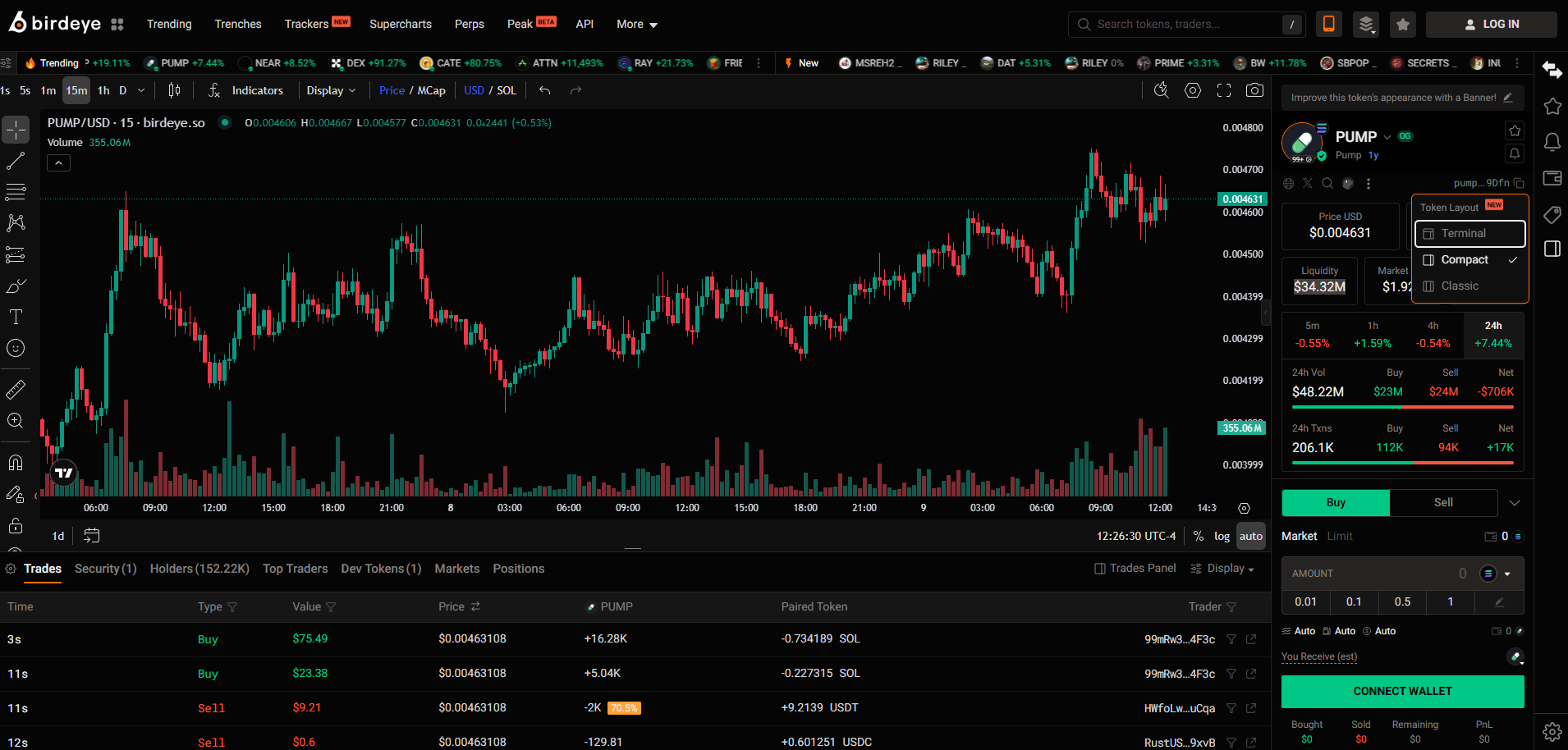Edit the token banner with the pencil icon
1568x750 pixels.
pyautogui.click(x=1508, y=98)
